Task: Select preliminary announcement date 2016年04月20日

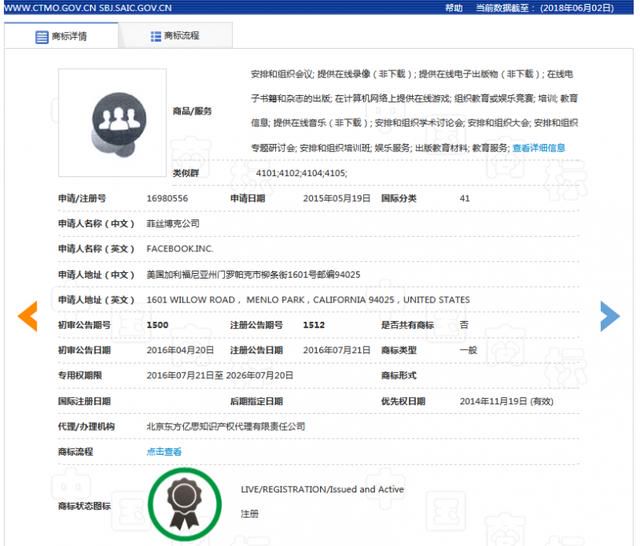Action: pyautogui.click(x=180, y=350)
